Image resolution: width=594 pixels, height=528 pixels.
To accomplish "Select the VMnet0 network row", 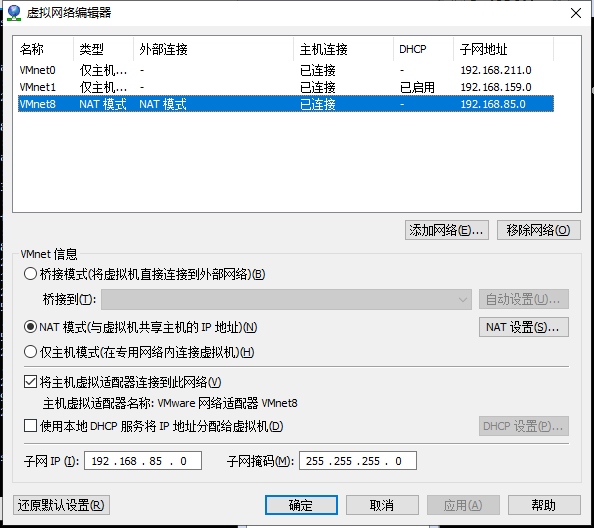I will [286, 70].
